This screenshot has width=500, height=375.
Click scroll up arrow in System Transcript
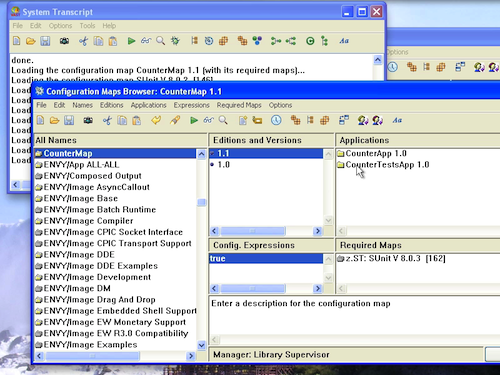pos(377,60)
